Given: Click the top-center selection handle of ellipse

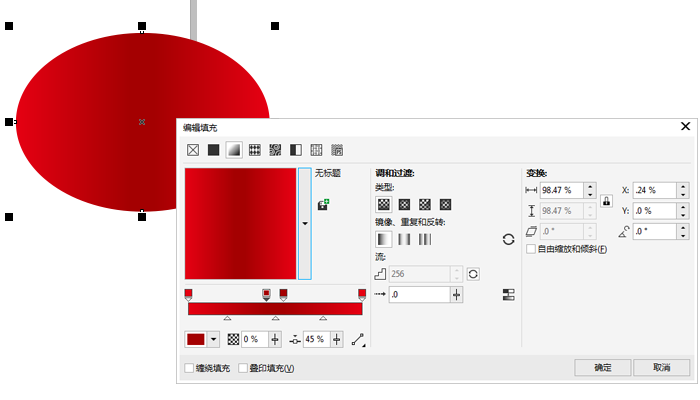Looking at the screenshot, I should pos(142,26).
